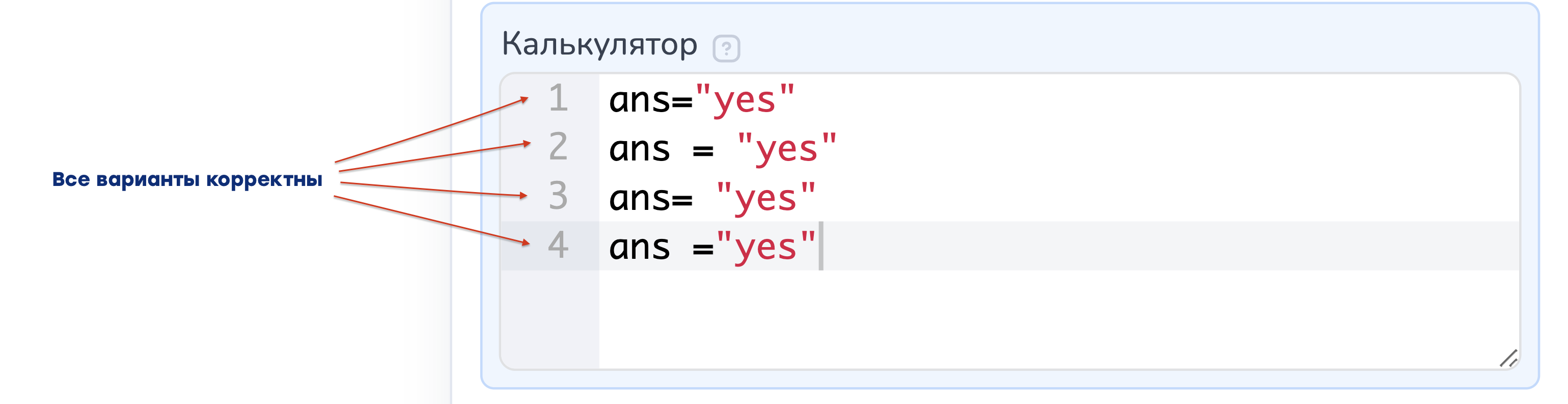Click the Калькулятор heading label
Image resolution: width=1568 pixels, height=404 pixels.
click(x=599, y=44)
